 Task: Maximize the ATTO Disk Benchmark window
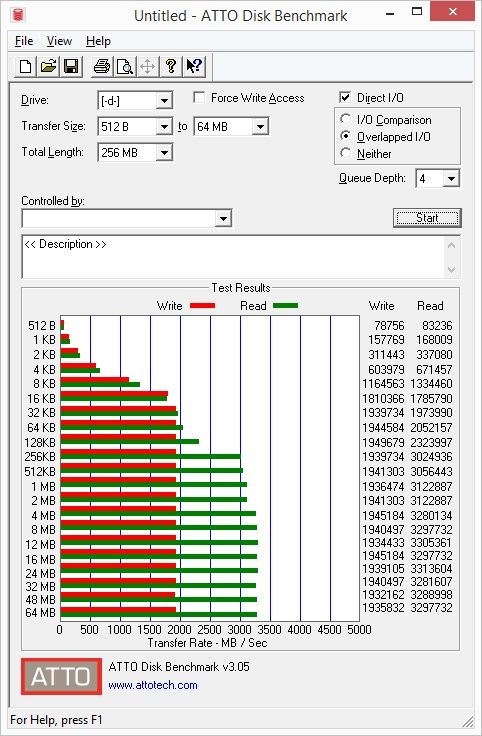[417, 12]
